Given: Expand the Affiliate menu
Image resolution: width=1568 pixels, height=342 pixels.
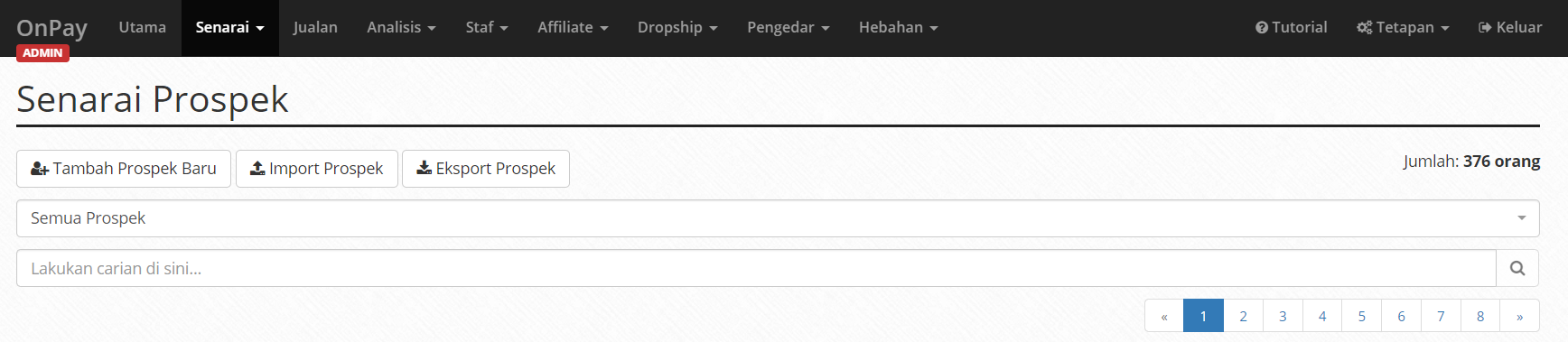Looking at the screenshot, I should pos(573,28).
